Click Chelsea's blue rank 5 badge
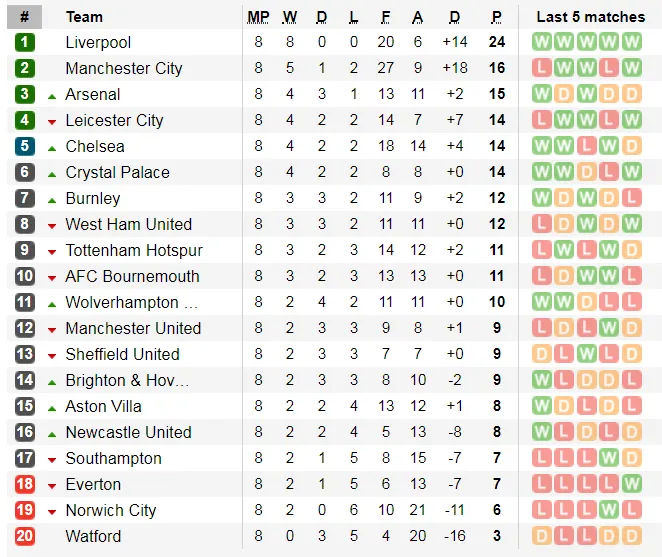This screenshot has height=557, width=662. click(25, 146)
